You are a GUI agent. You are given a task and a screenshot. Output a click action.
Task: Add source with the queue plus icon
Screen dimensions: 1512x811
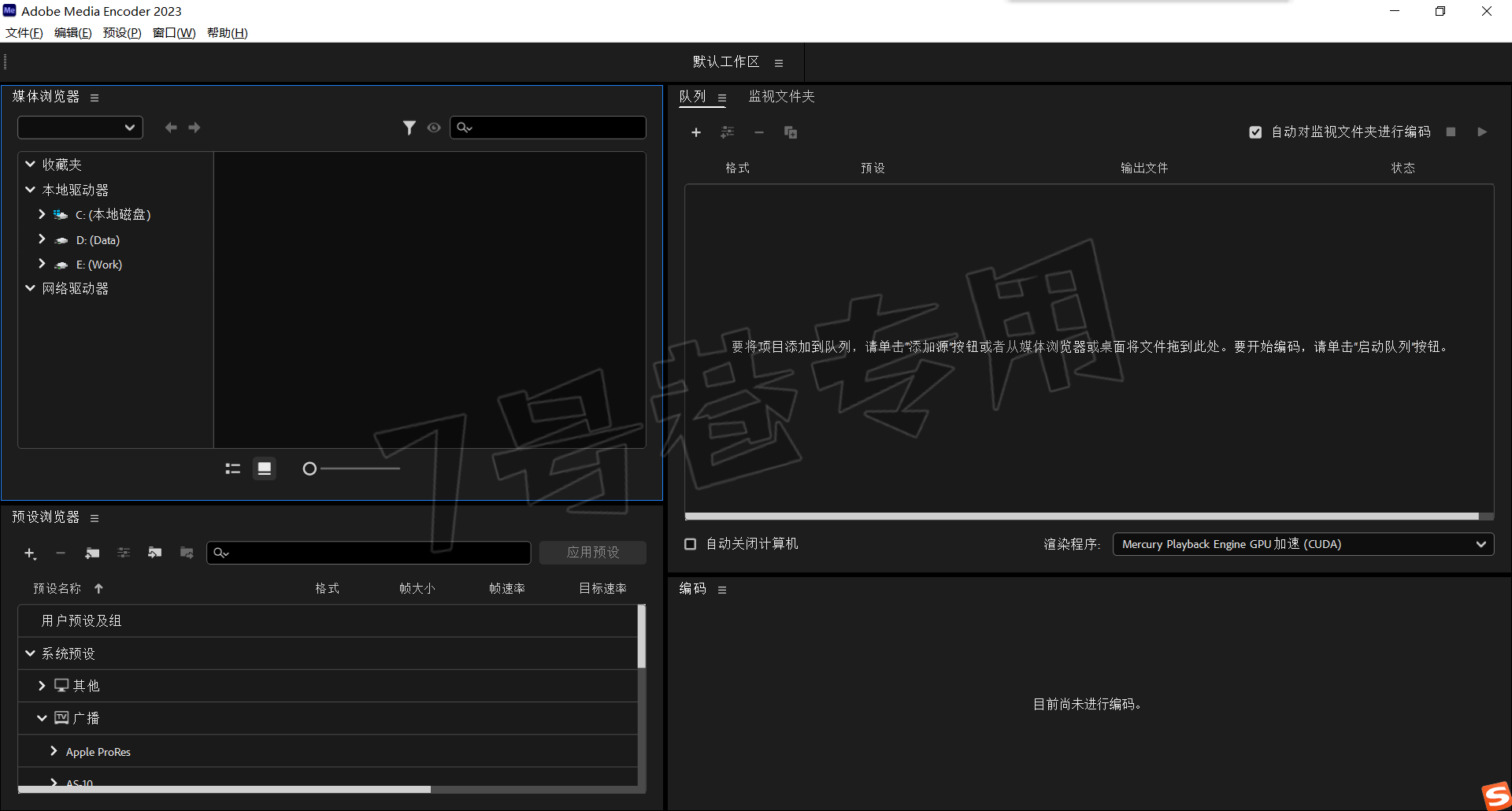click(x=696, y=132)
